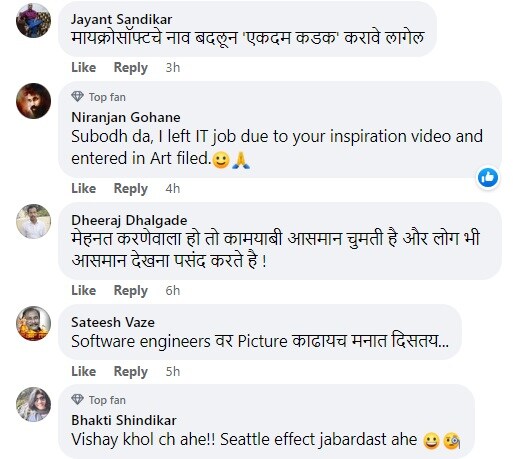517x459 pixels.
Task: Reply to Niranjan Gohane's comment
Action: click(x=131, y=189)
